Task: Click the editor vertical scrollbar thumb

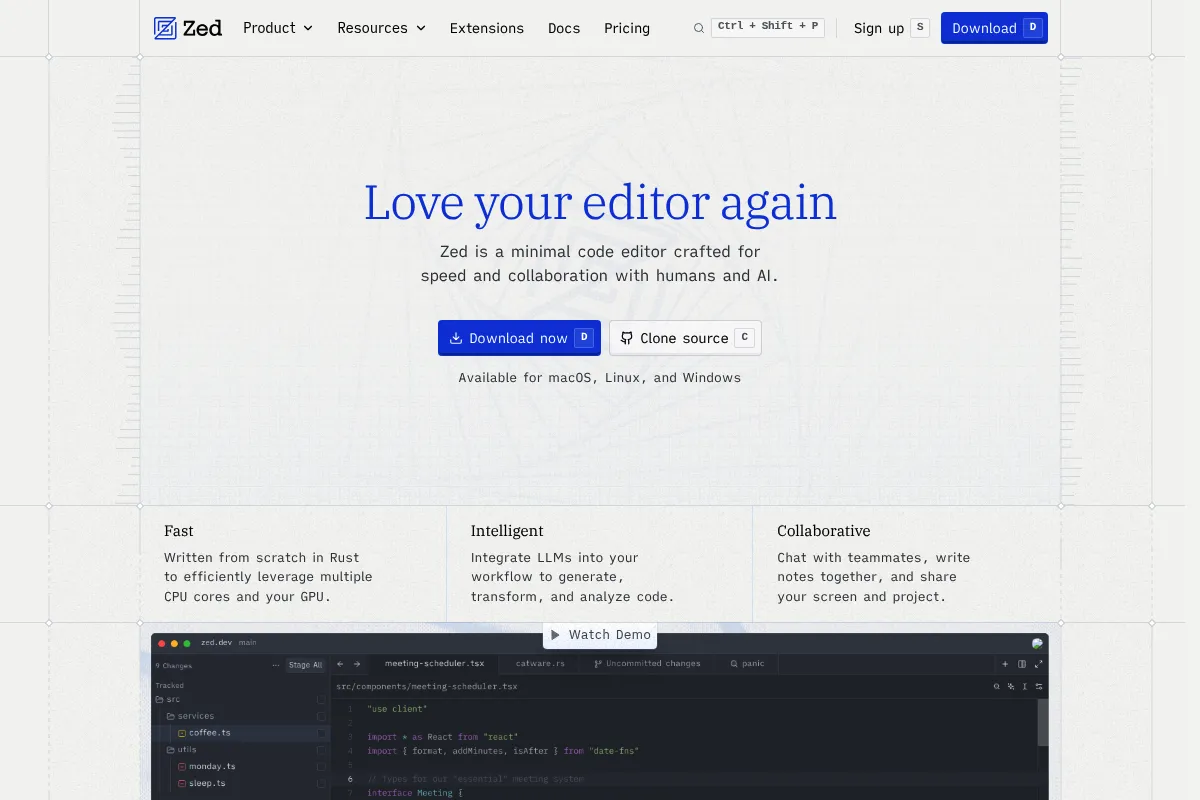Action: [x=1043, y=721]
